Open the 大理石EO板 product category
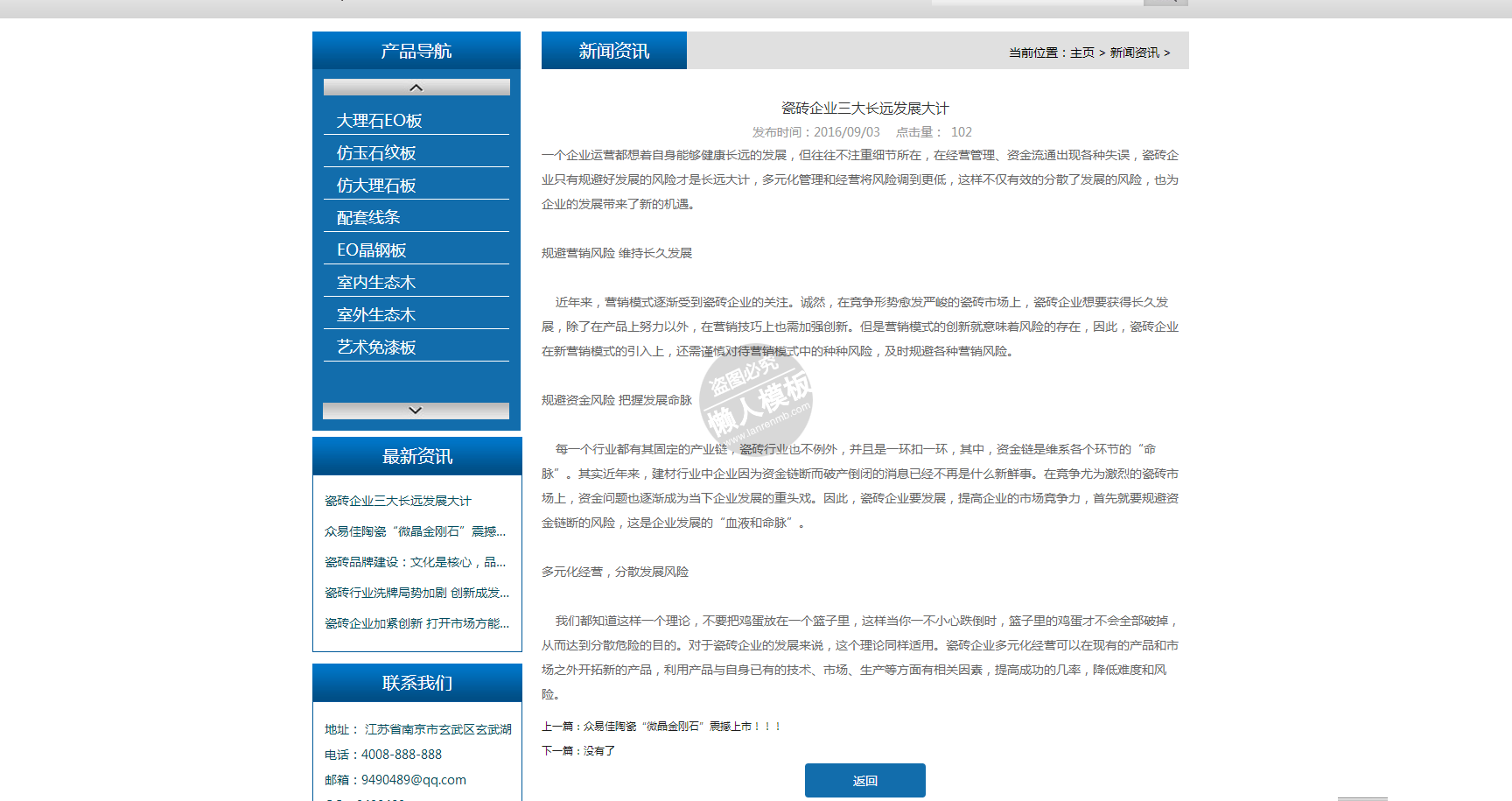The image size is (1512, 801). point(380,121)
